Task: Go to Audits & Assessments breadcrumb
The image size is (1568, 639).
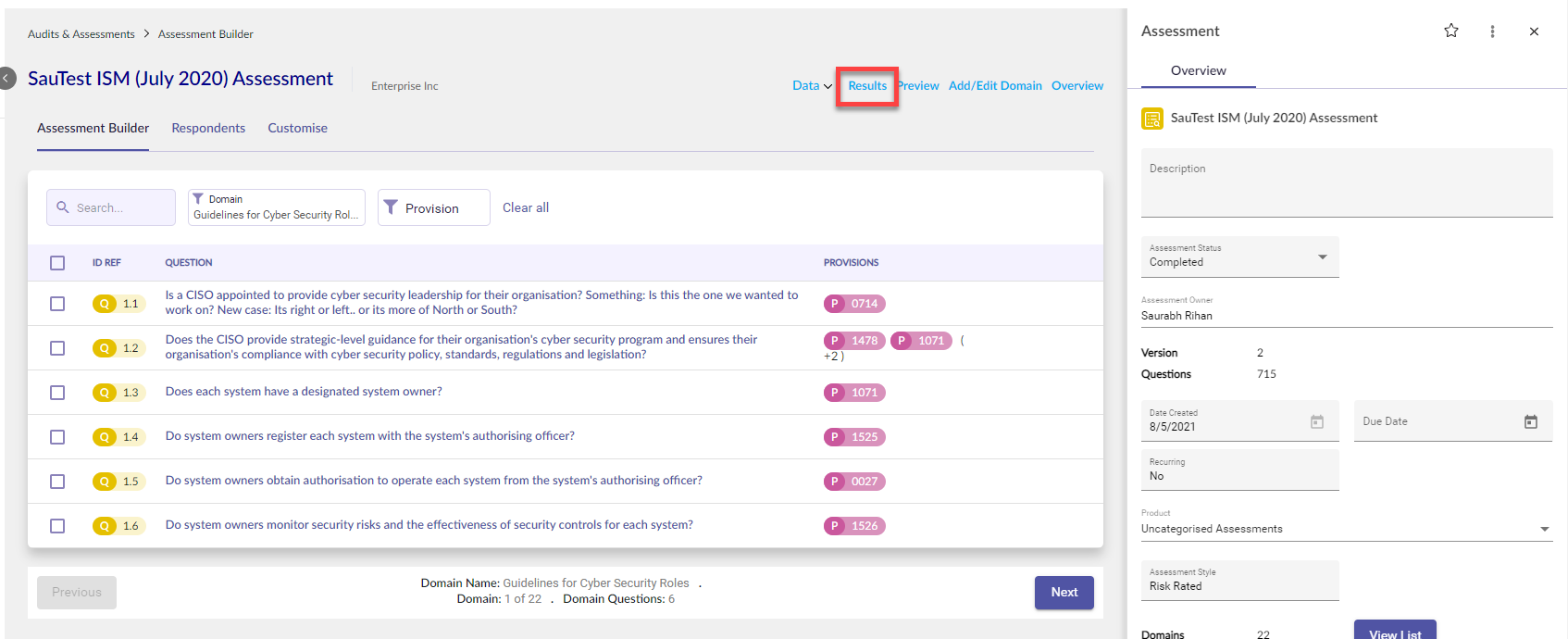Action: click(81, 34)
